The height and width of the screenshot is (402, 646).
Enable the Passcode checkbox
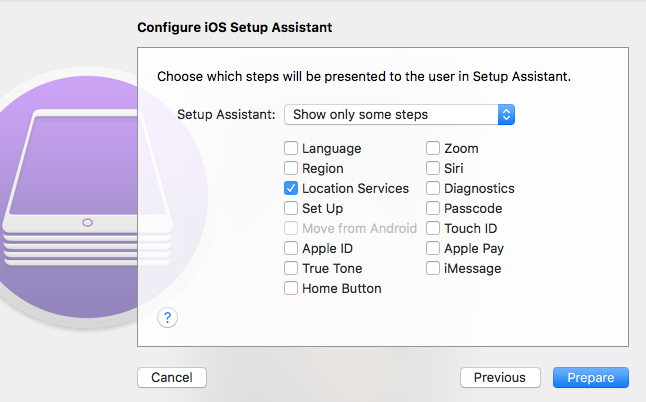[x=433, y=208]
